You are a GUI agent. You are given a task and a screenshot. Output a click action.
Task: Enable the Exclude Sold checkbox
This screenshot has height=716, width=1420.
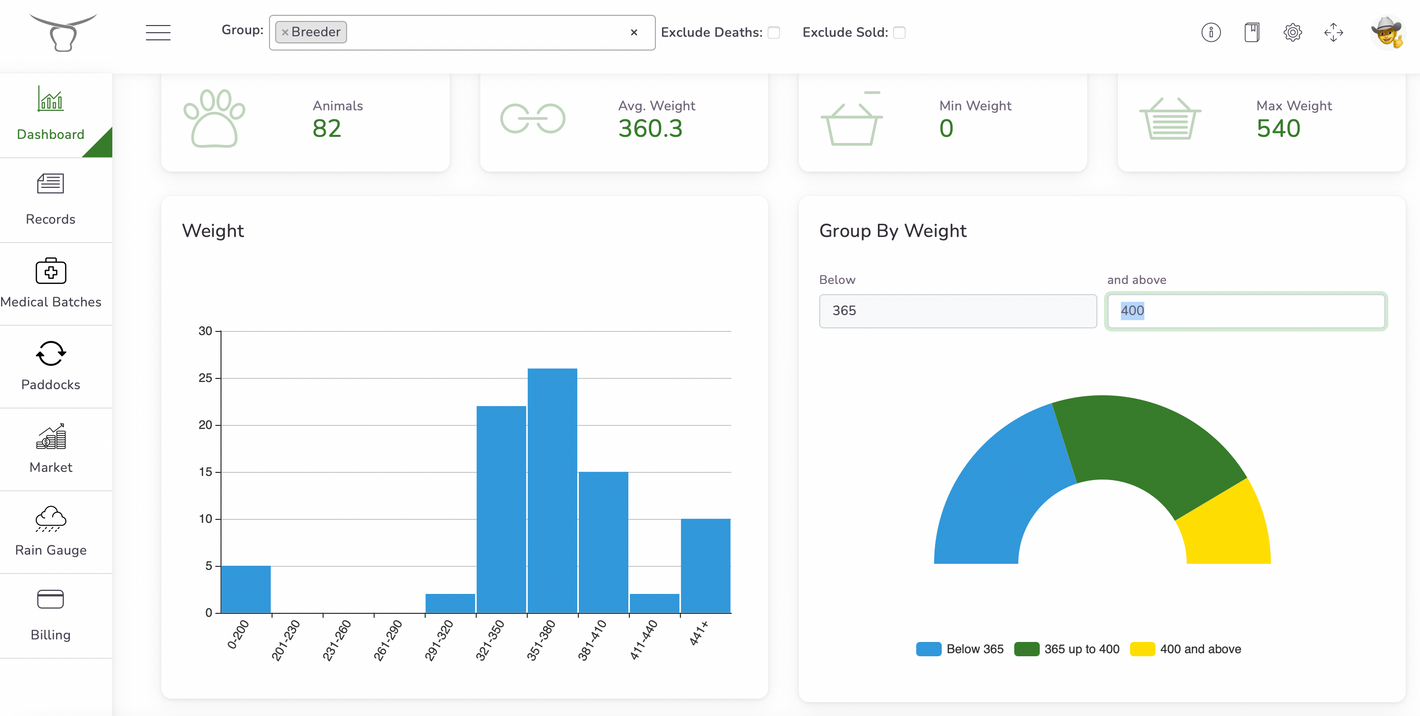click(899, 33)
